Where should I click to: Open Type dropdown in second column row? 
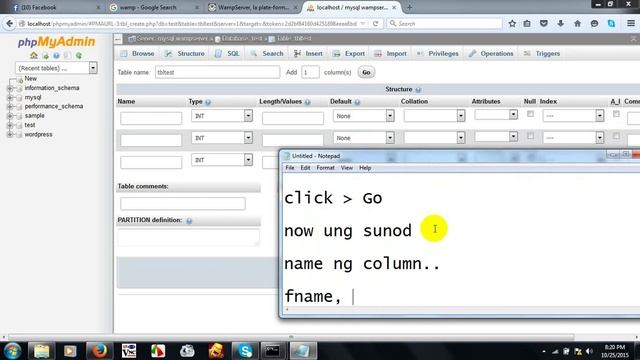coord(222,138)
